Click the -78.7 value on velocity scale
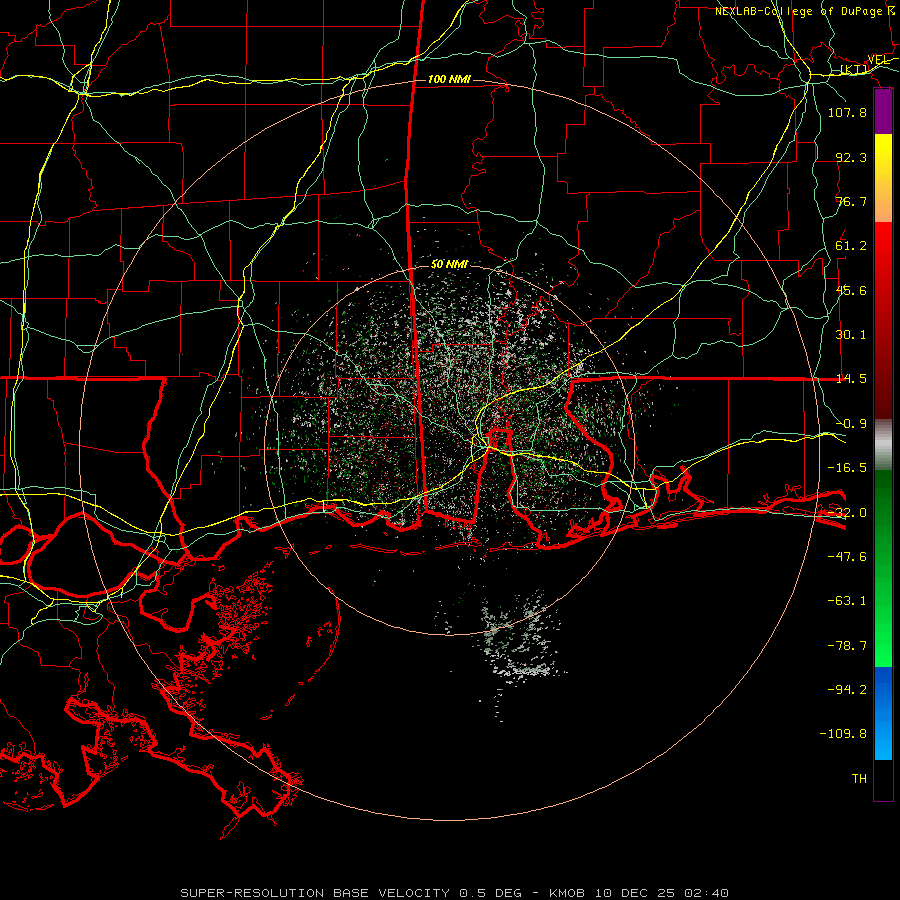The height and width of the screenshot is (900, 900). pos(847,646)
